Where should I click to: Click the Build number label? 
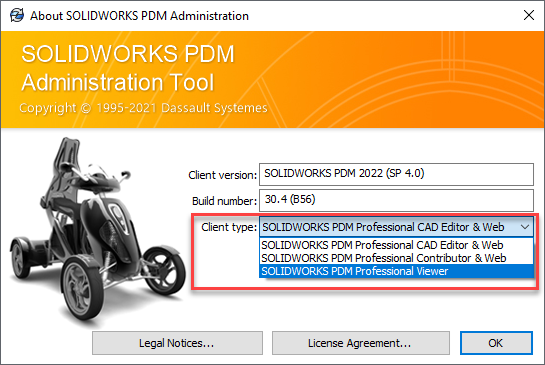(x=224, y=201)
